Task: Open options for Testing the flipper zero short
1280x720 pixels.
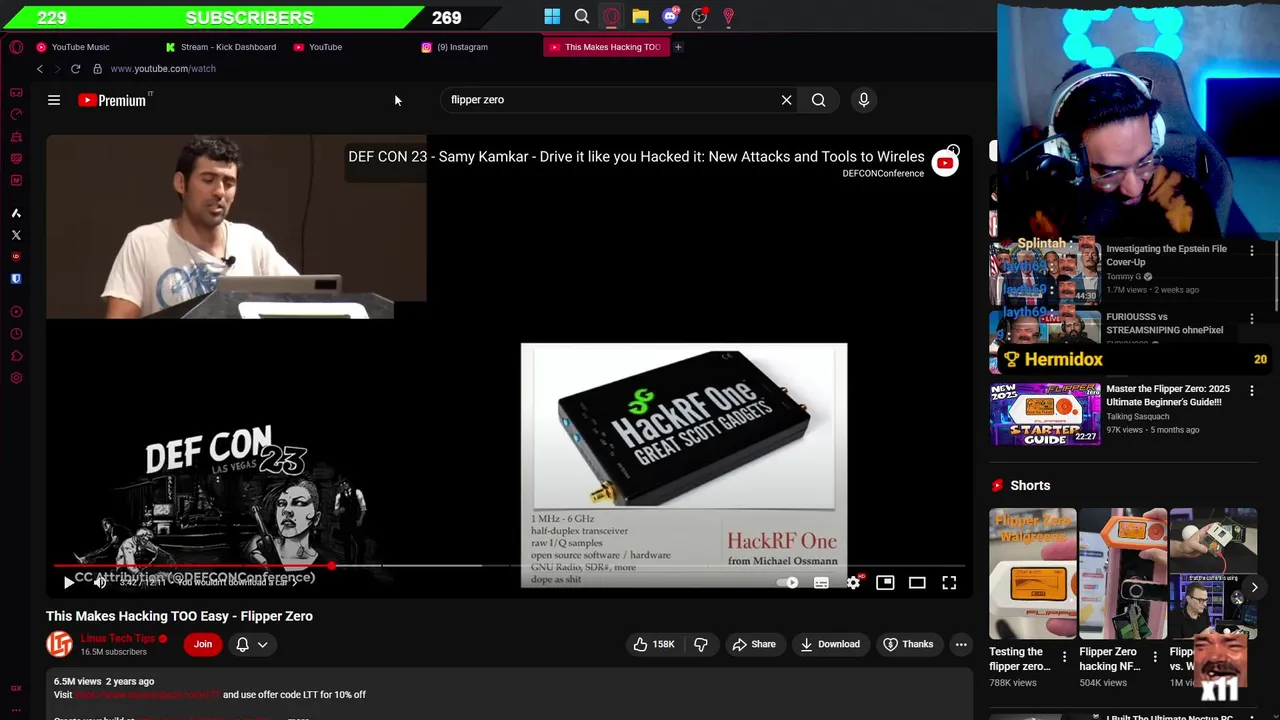Action: pyautogui.click(x=1064, y=658)
